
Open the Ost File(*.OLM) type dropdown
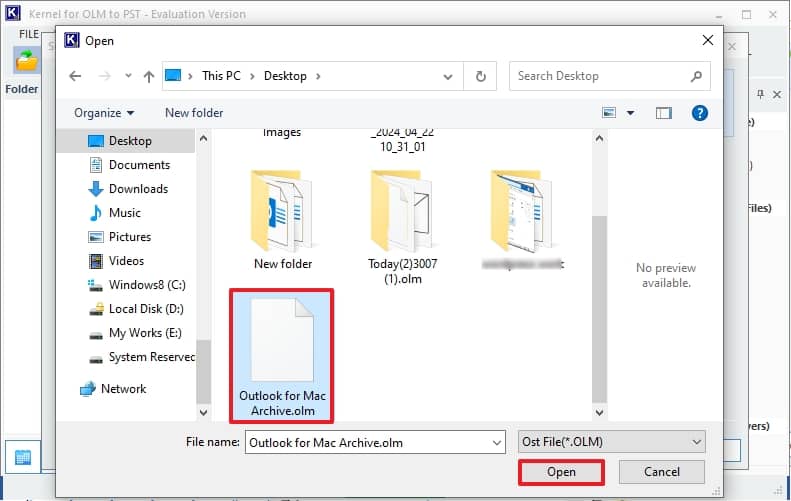[611, 442]
